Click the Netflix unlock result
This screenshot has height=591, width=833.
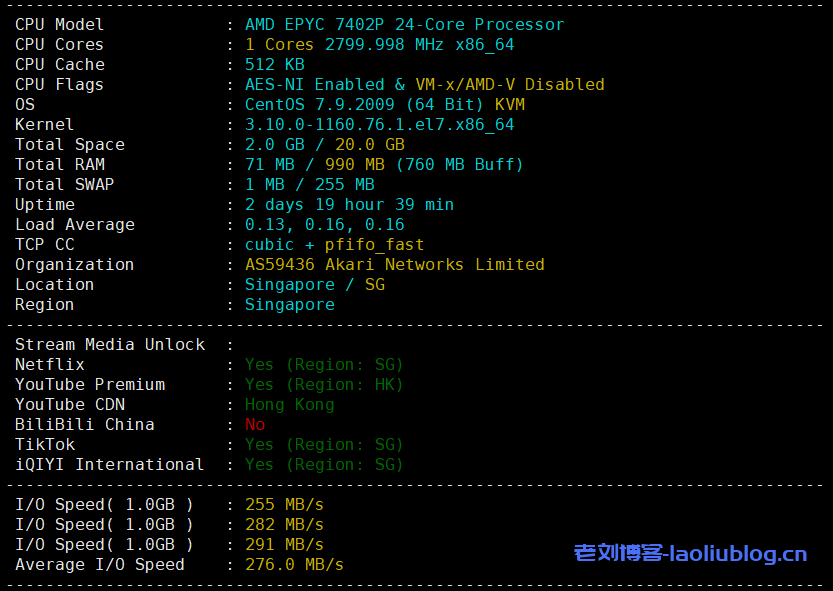[324, 364]
